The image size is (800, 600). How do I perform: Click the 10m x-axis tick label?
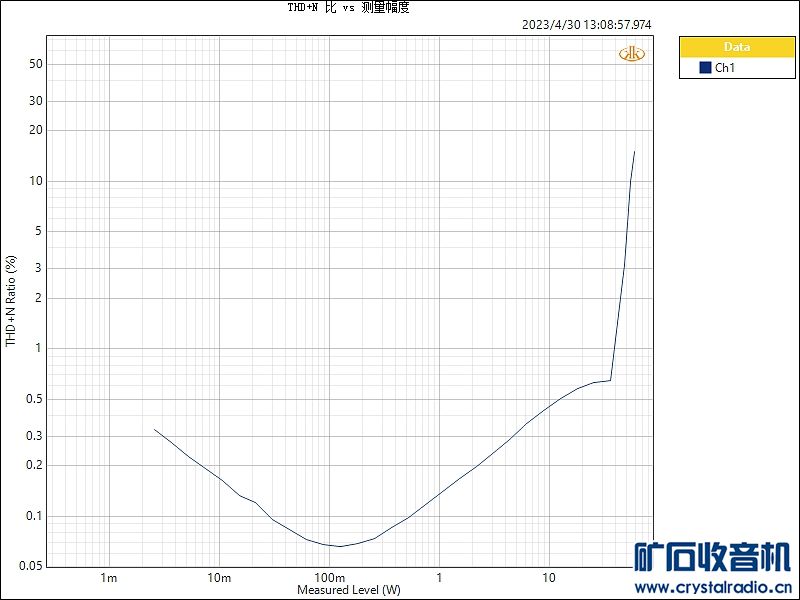pyautogui.click(x=219, y=578)
